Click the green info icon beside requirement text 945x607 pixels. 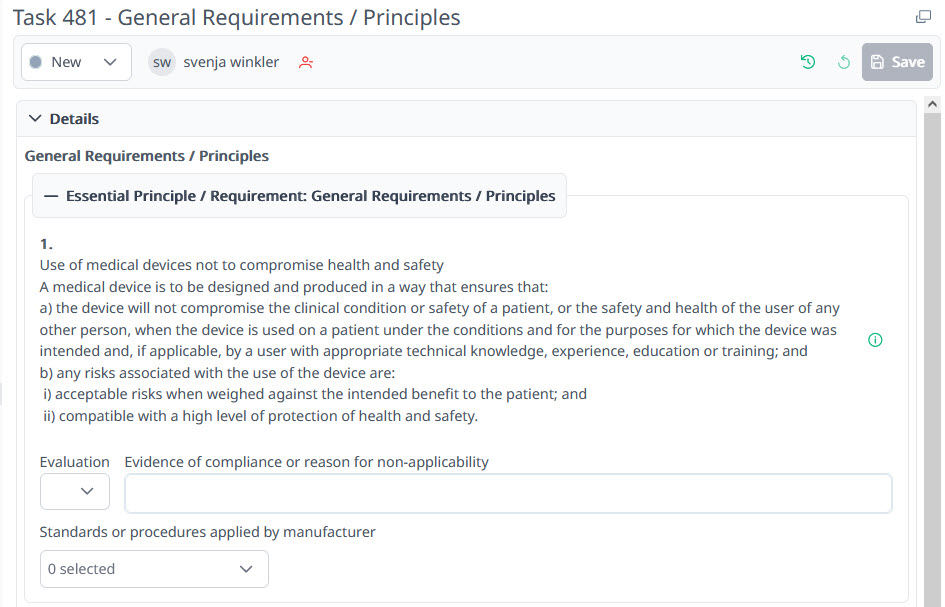coord(875,340)
